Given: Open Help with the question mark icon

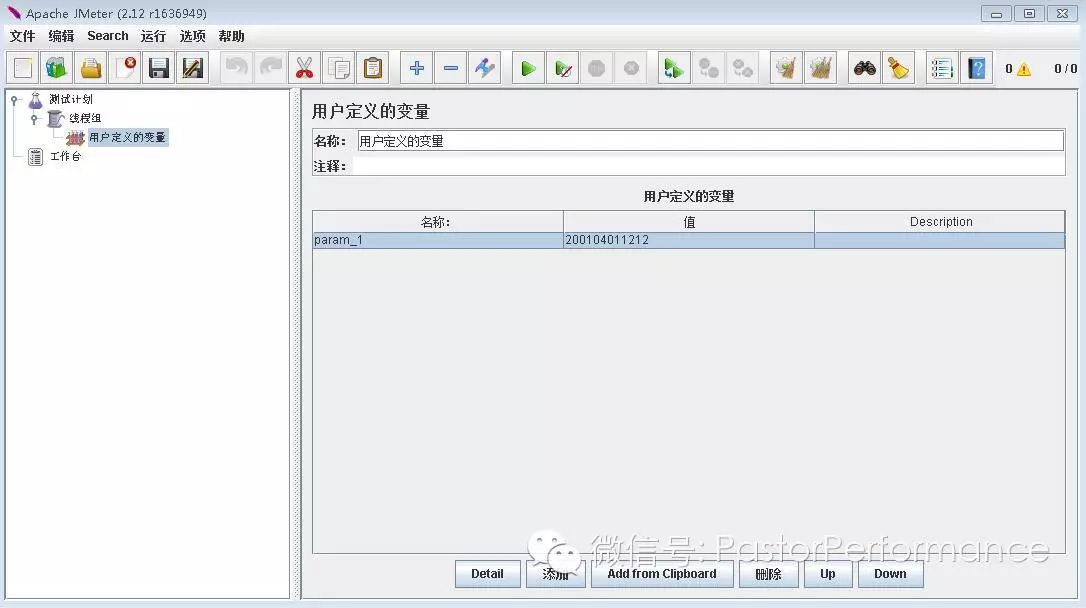Looking at the screenshot, I should [977, 68].
